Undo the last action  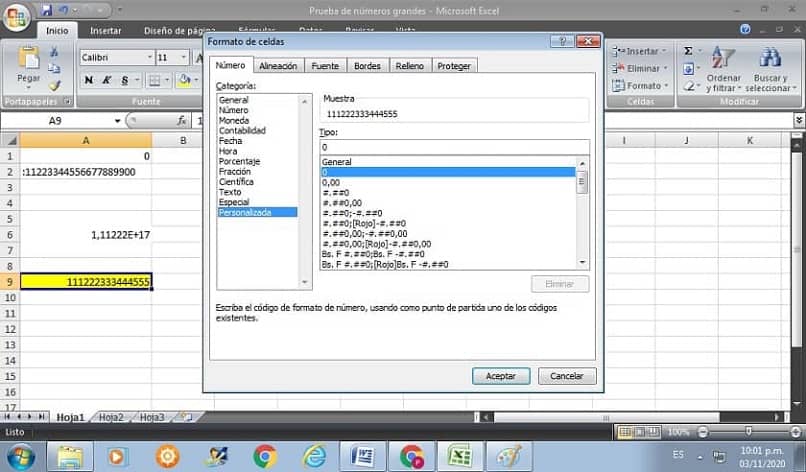tap(64, 10)
